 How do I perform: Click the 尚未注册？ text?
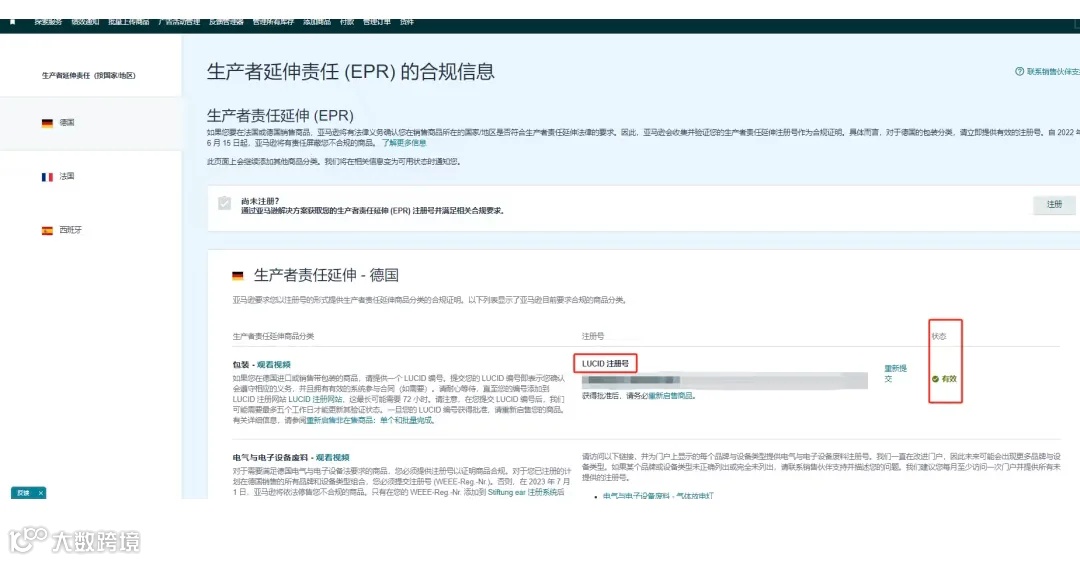260,201
